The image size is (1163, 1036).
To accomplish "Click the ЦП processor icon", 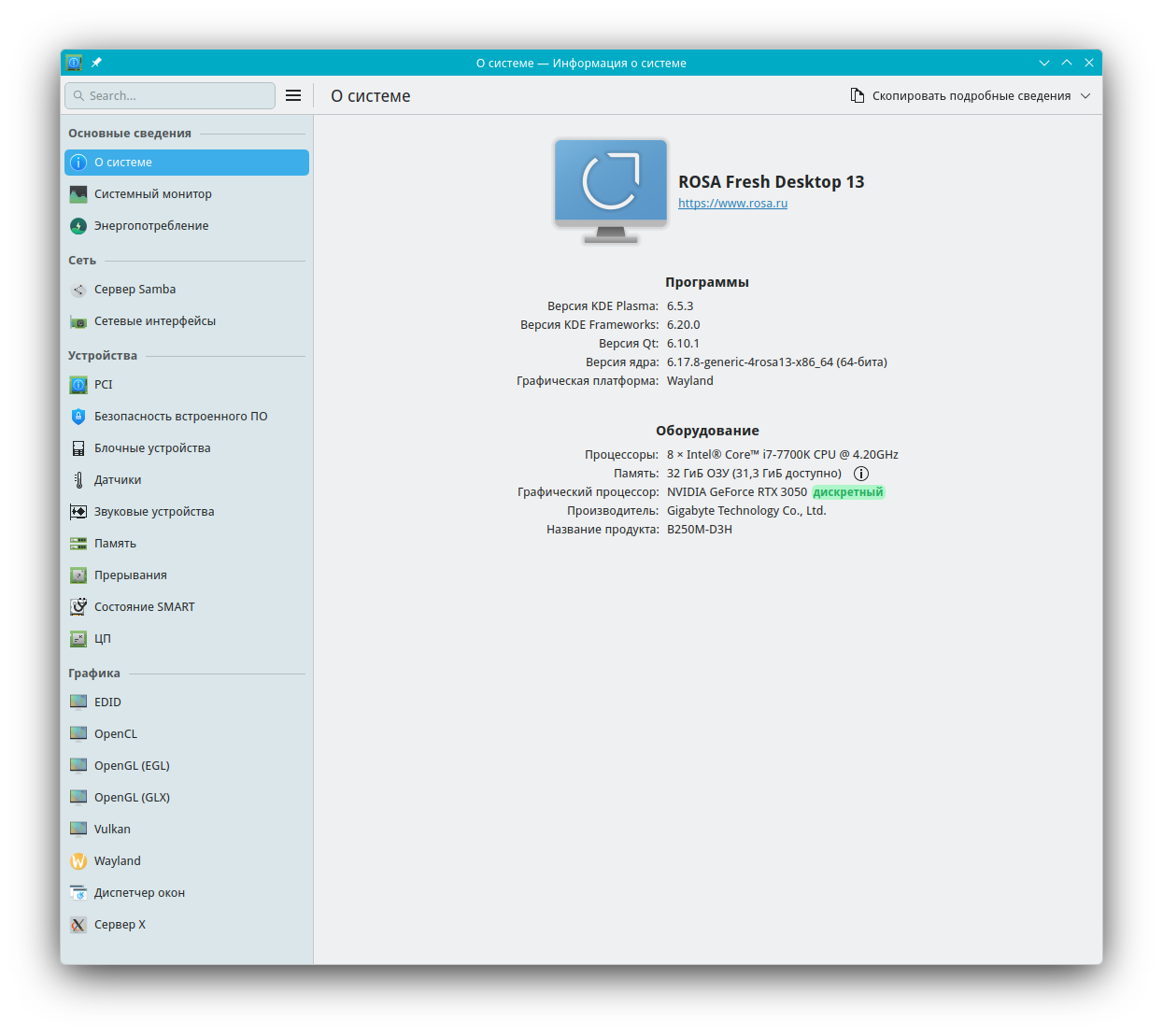I will (78, 639).
